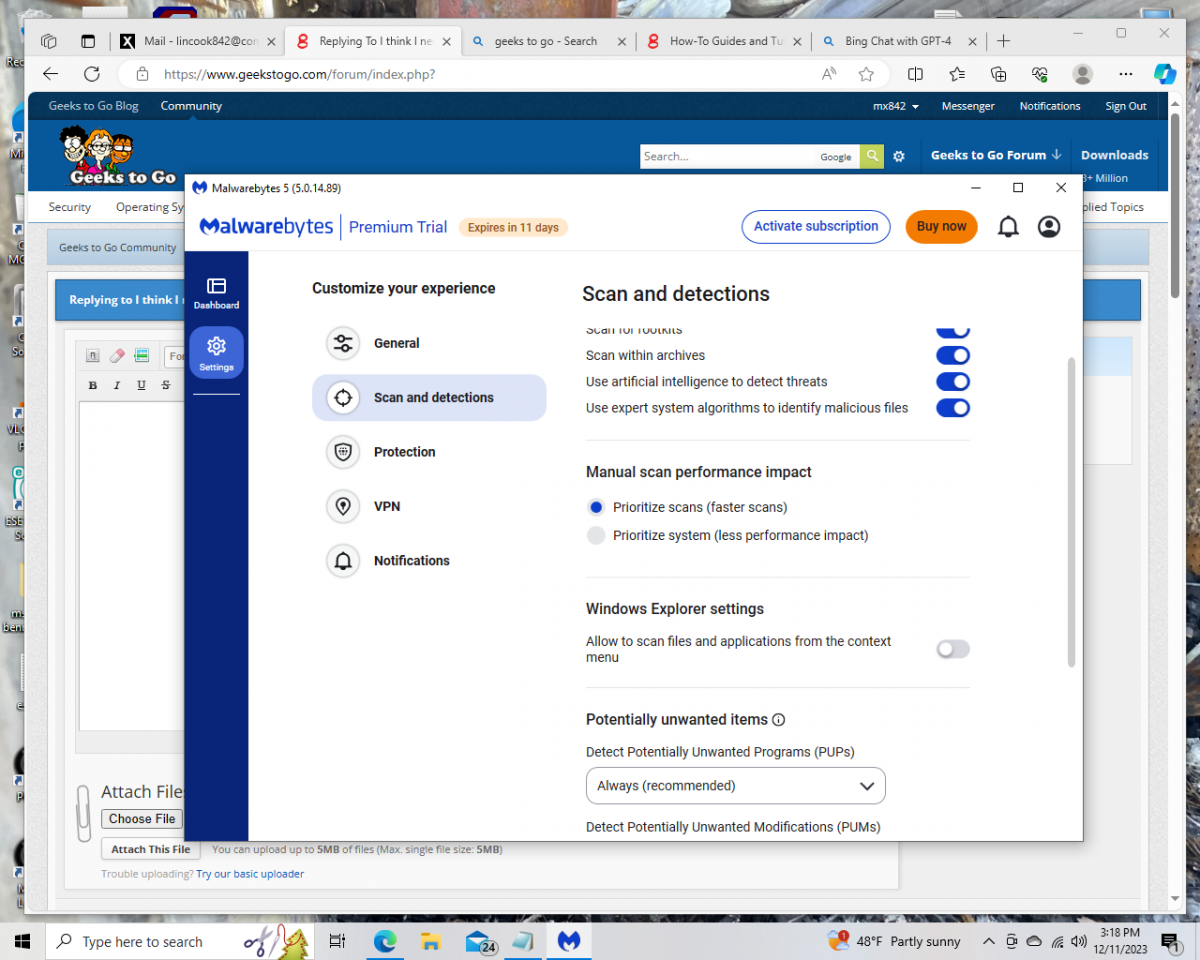Open Geeks to Go Blog link
Screen dimensions: 1200x960
[94, 106]
